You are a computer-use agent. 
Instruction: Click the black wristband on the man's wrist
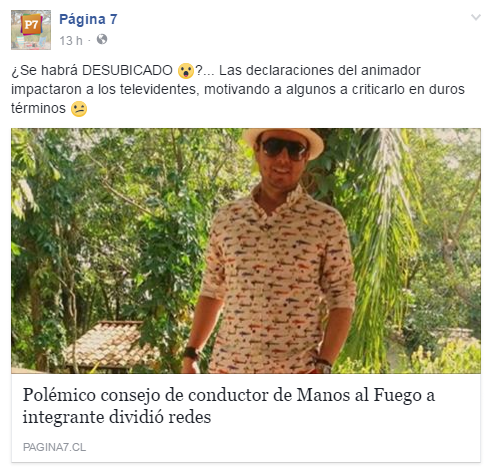(x=192, y=353)
